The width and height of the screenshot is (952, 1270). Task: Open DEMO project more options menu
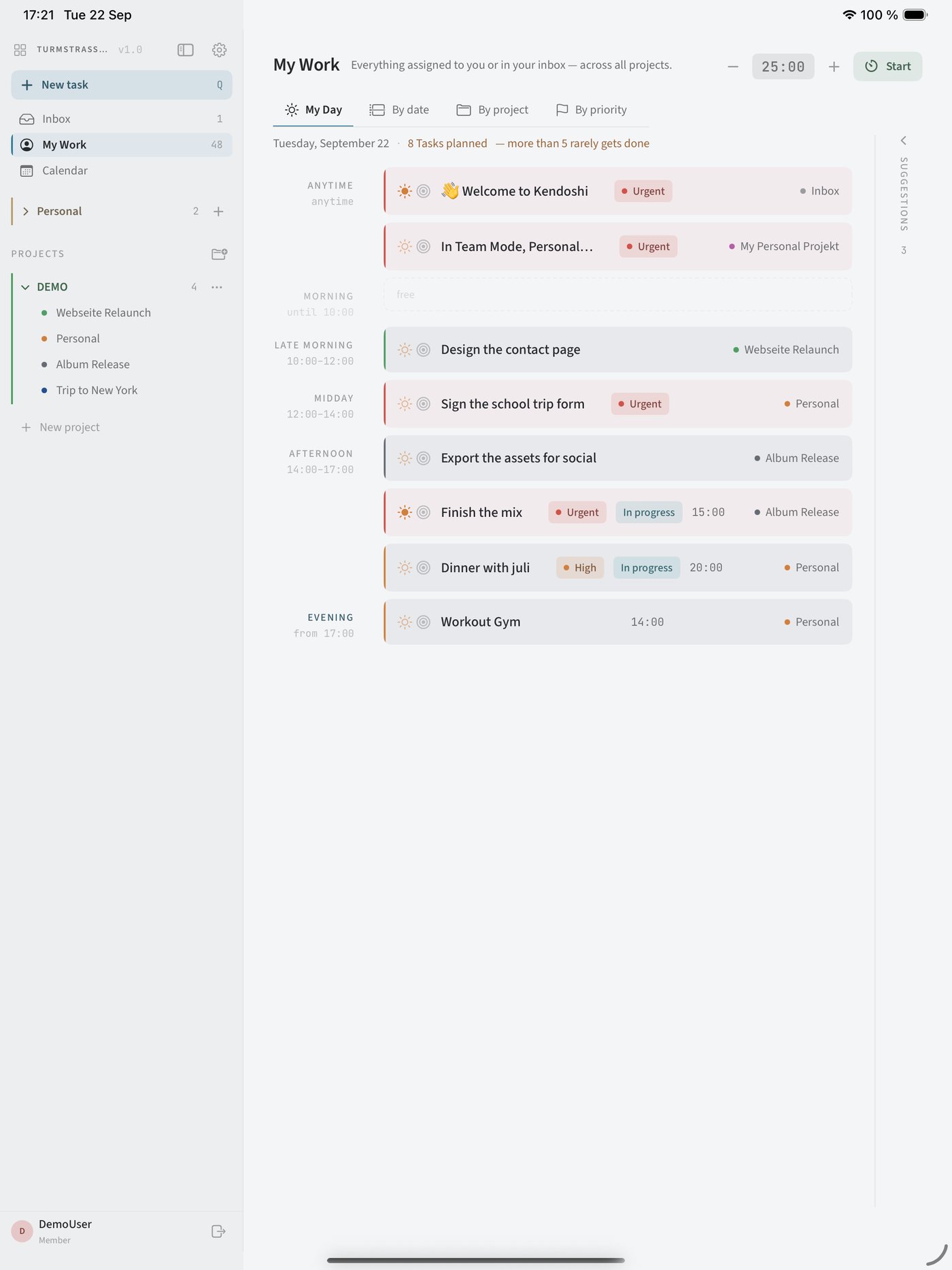(x=217, y=287)
